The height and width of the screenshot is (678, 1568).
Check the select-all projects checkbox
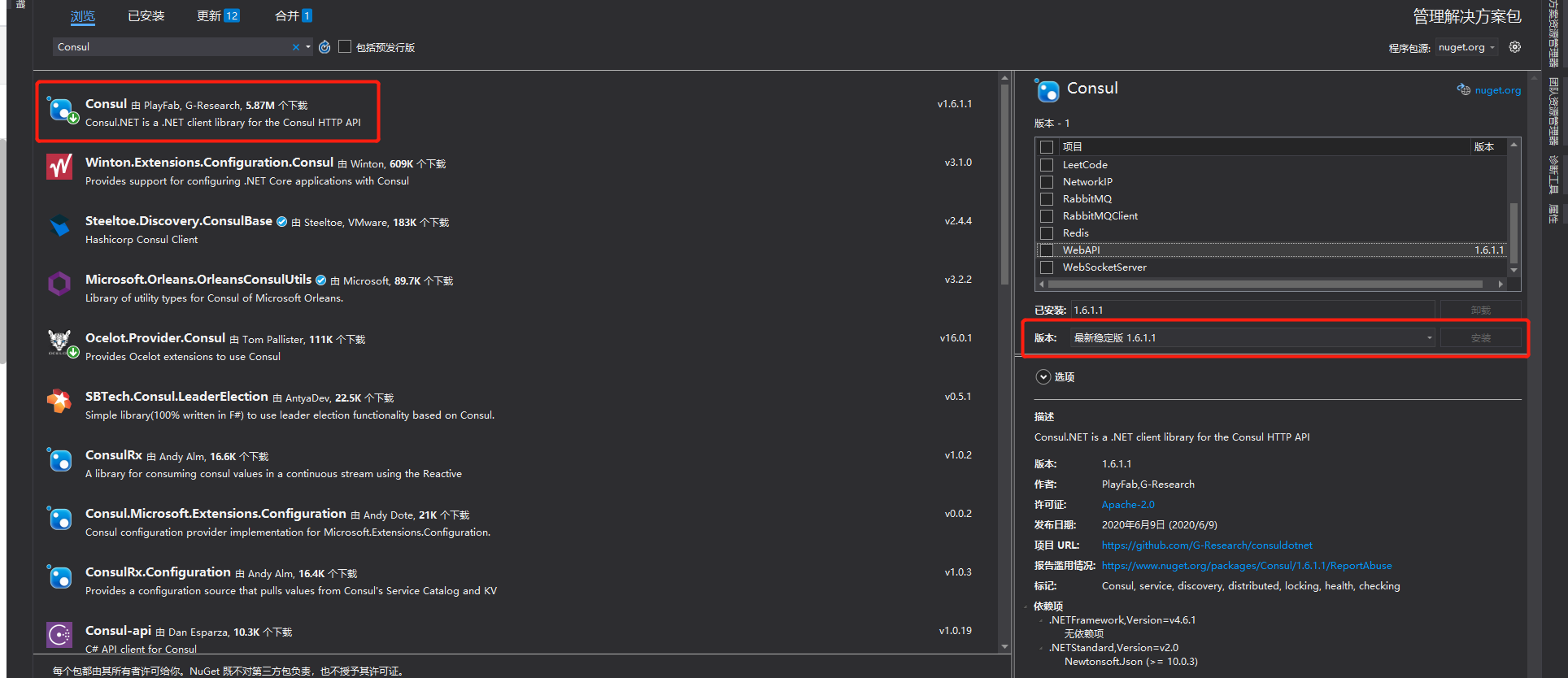click(1047, 147)
